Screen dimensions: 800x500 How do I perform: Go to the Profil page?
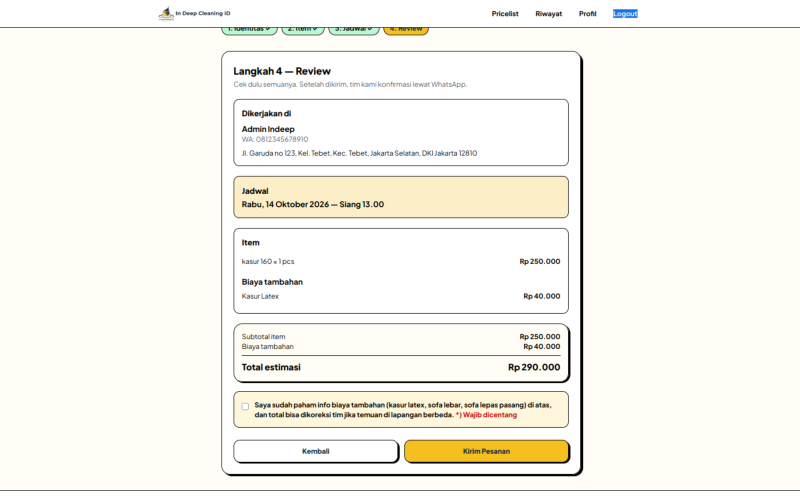click(x=587, y=14)
